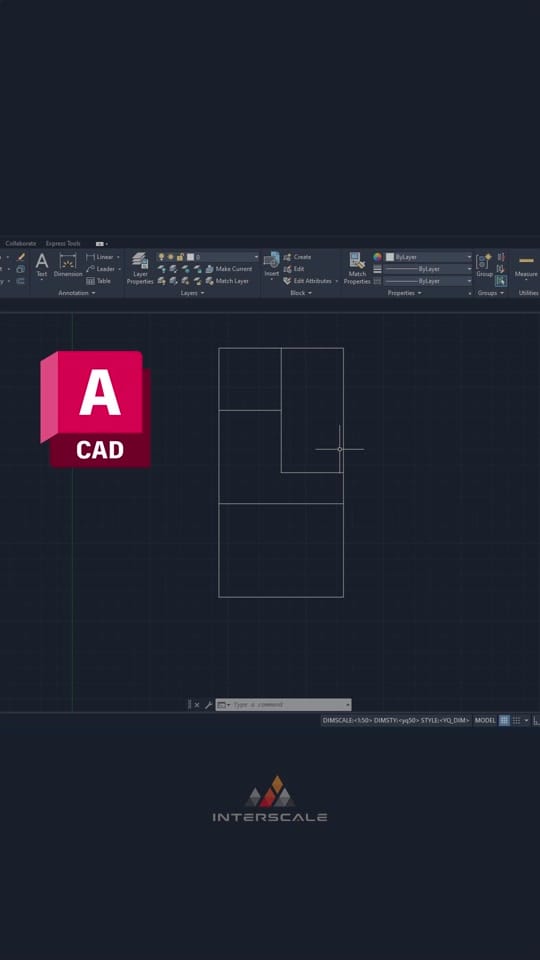The image size is (540, 960).
Task: Click the layer tool icon left of Match Layer
Action: click(x=209, y=281)
